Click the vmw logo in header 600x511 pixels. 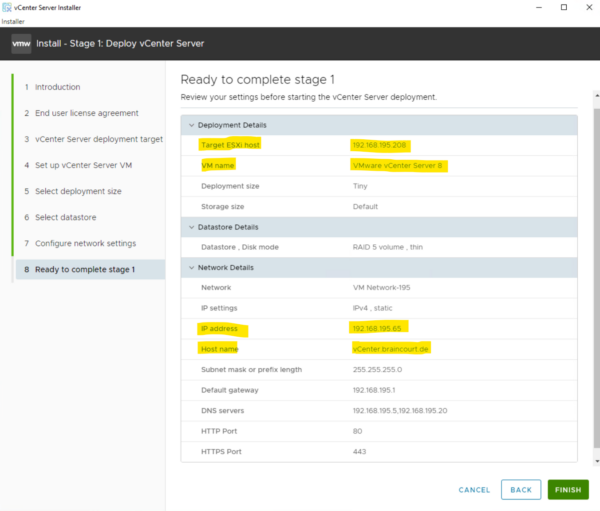21,44
